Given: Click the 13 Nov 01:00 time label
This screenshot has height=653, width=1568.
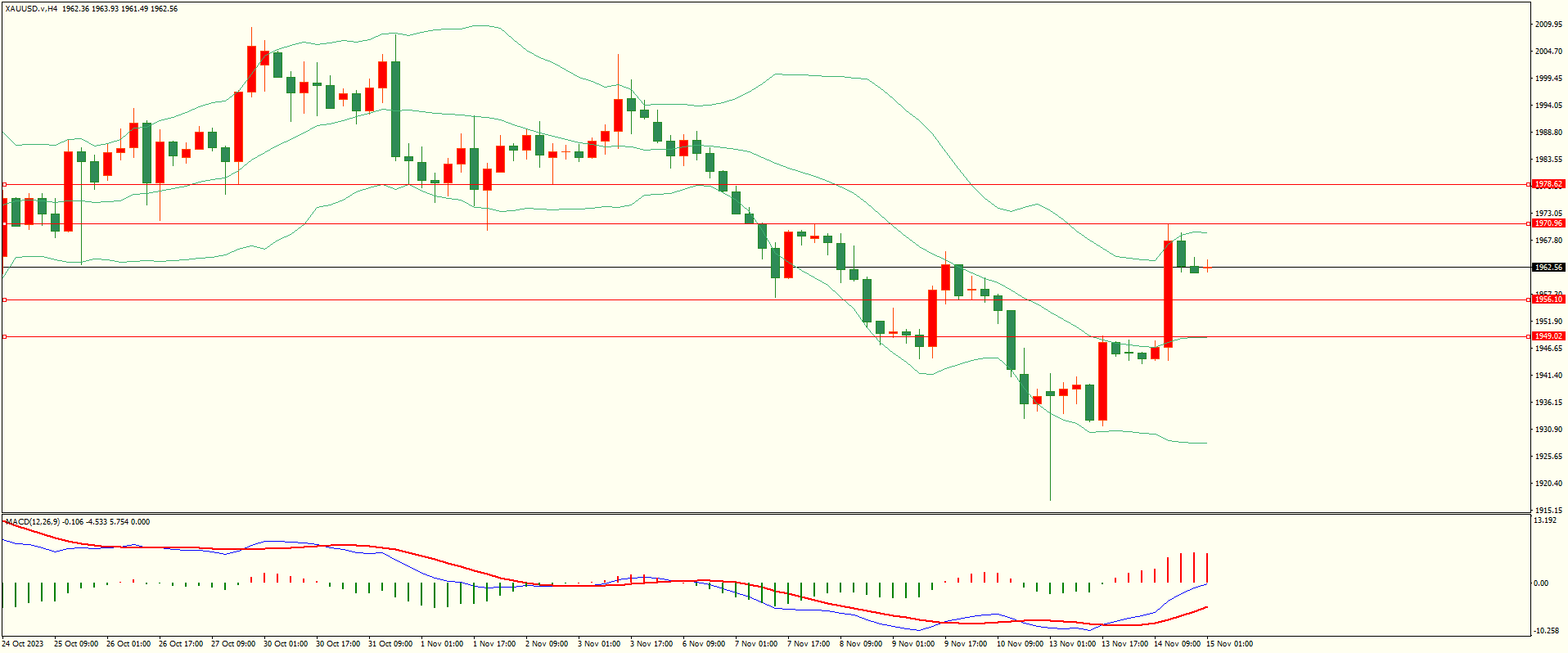Looking at the screenshot, I should point(1072,644).
